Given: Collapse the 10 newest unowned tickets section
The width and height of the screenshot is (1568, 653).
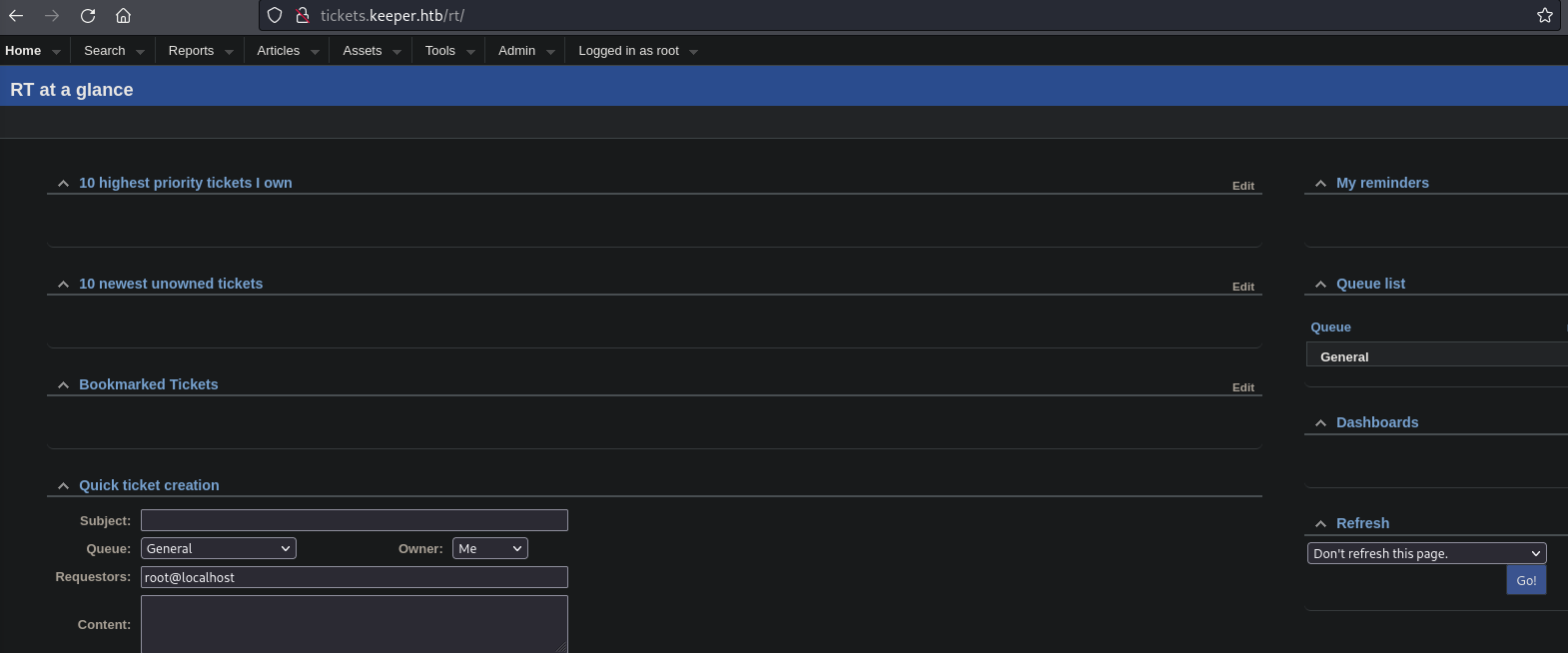Looking at the screenshot, I should 63,285.
